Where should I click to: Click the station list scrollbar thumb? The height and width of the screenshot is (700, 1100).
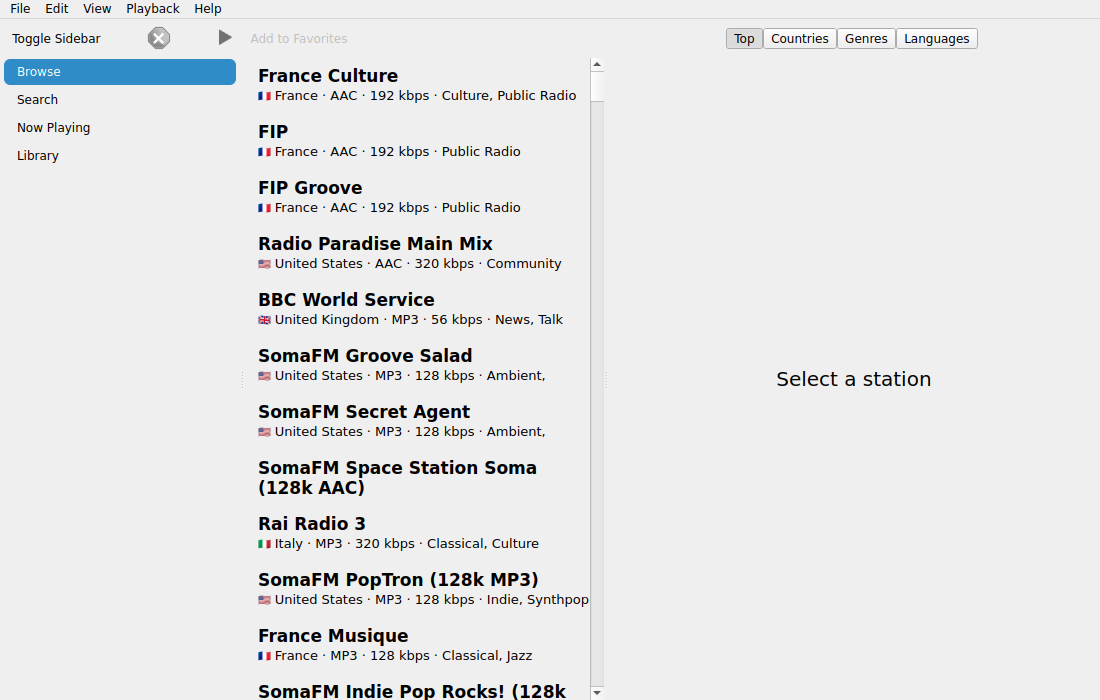click(597, 87)
